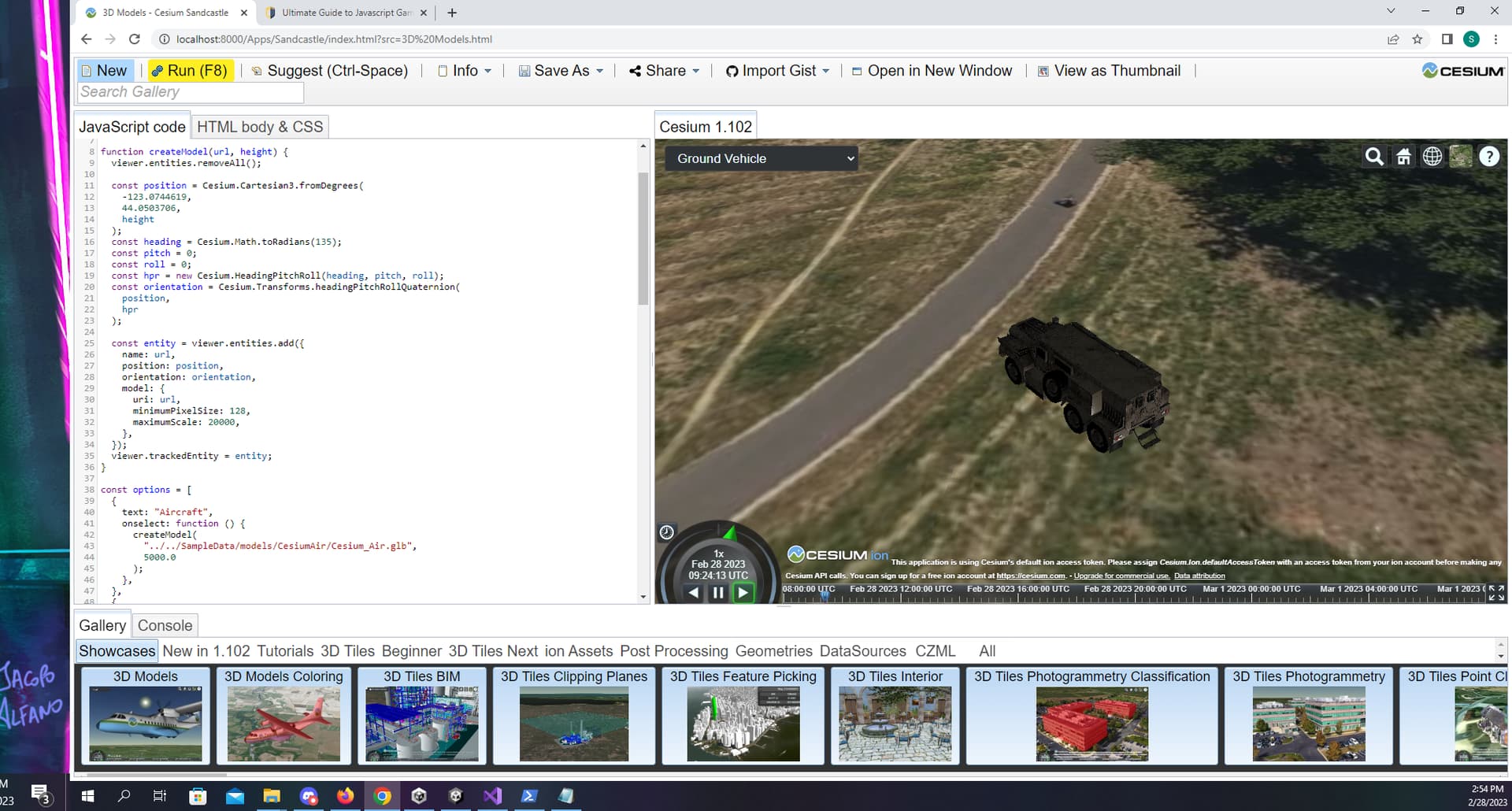1512x811 pixels.
Task: Open the Mail app from taskbar
Action: 235,796
